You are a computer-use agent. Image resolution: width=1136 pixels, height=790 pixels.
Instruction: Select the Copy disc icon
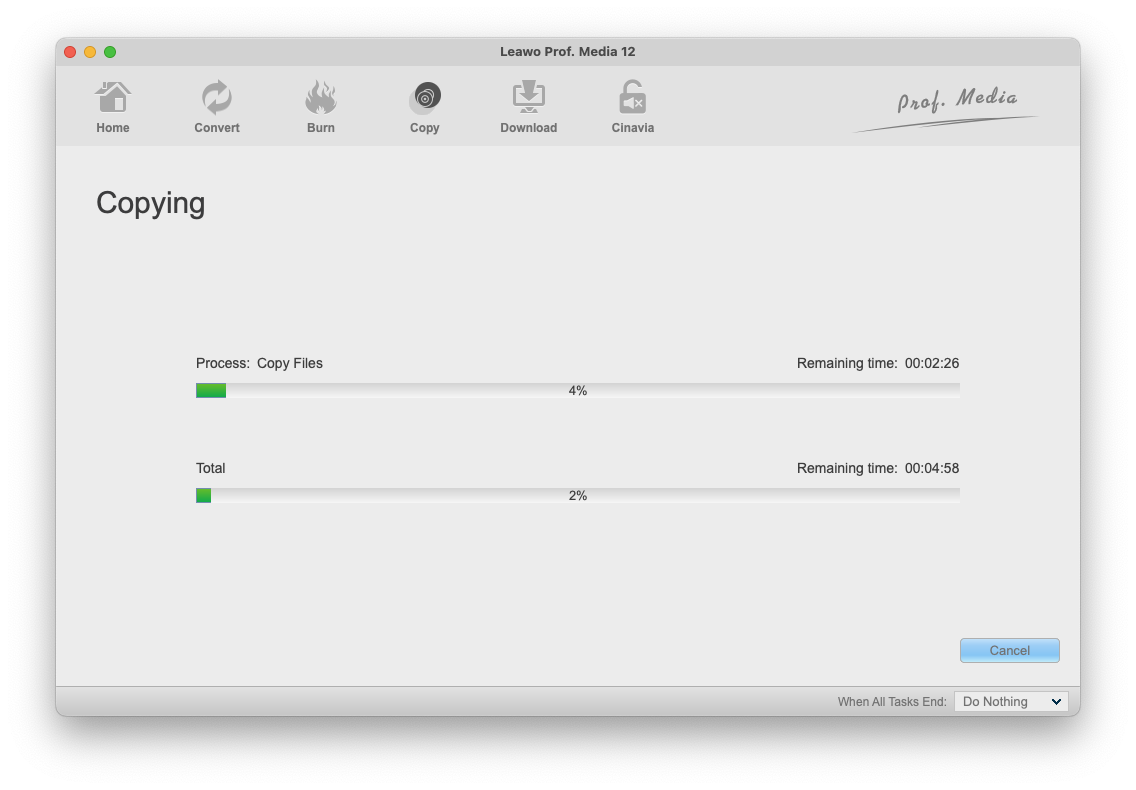425,98
